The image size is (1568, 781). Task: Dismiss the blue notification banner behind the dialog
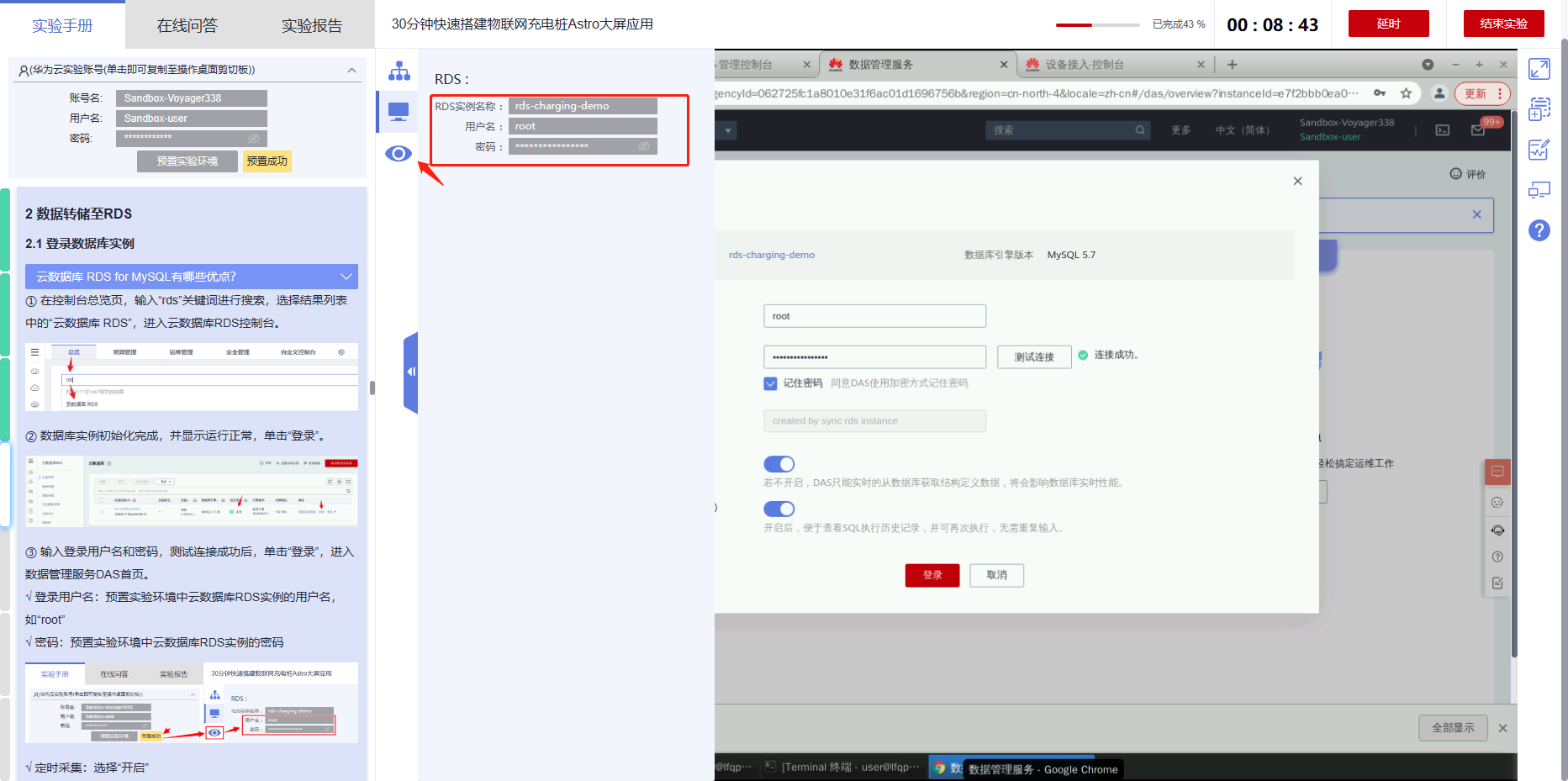click(1477, 214)
